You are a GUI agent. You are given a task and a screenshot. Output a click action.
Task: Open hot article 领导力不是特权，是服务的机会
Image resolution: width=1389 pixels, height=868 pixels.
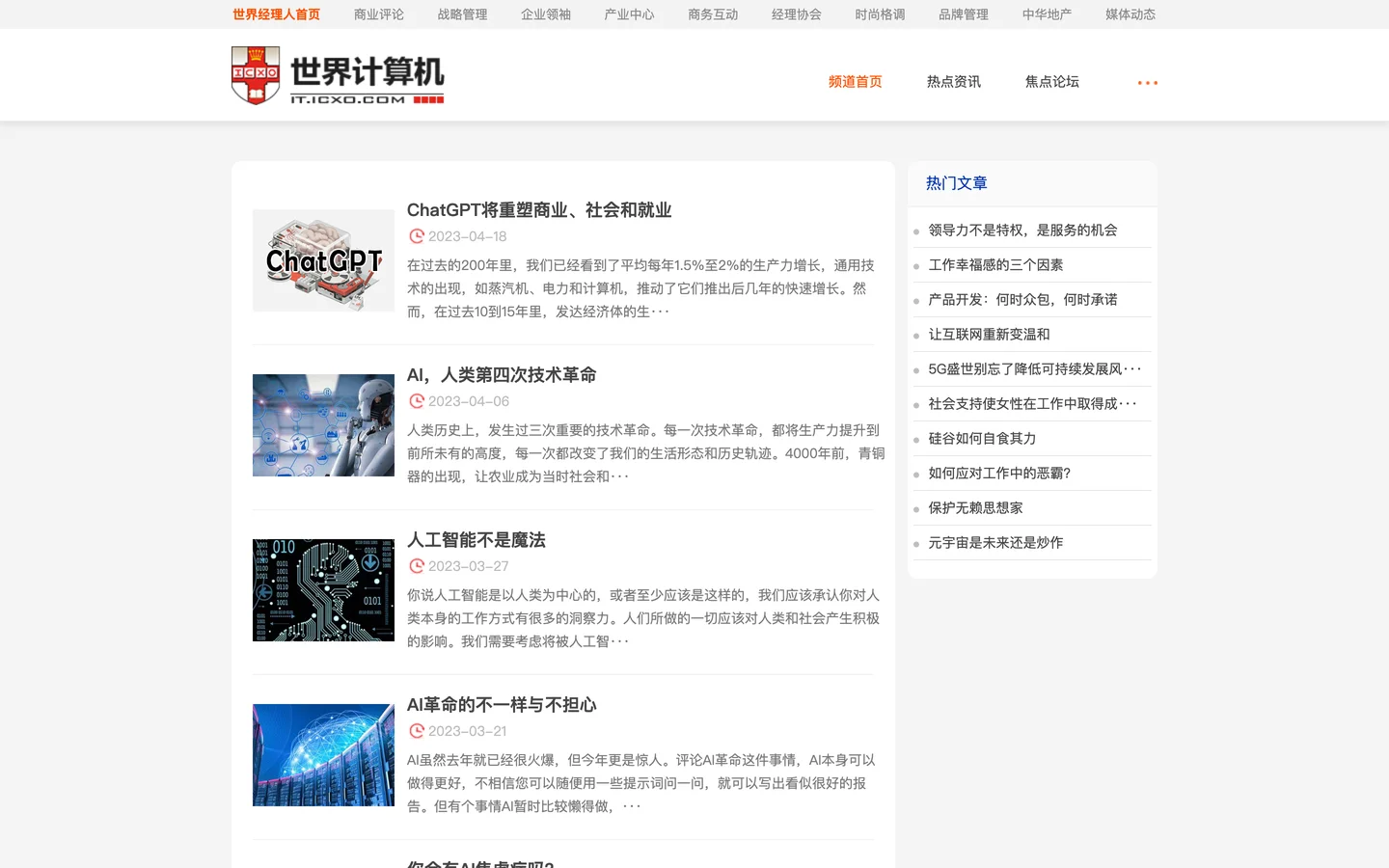[x=1022, y=231]
